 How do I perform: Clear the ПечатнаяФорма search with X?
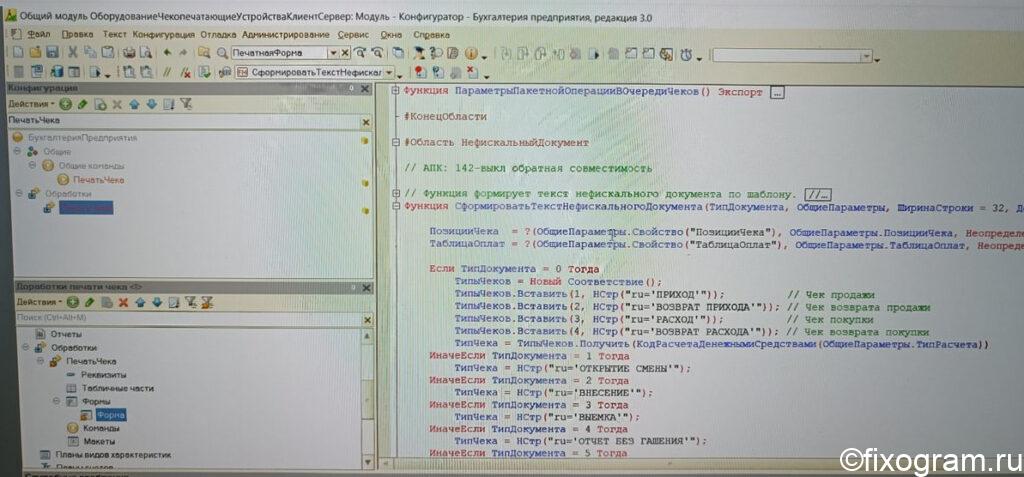[x=345, y=53]
